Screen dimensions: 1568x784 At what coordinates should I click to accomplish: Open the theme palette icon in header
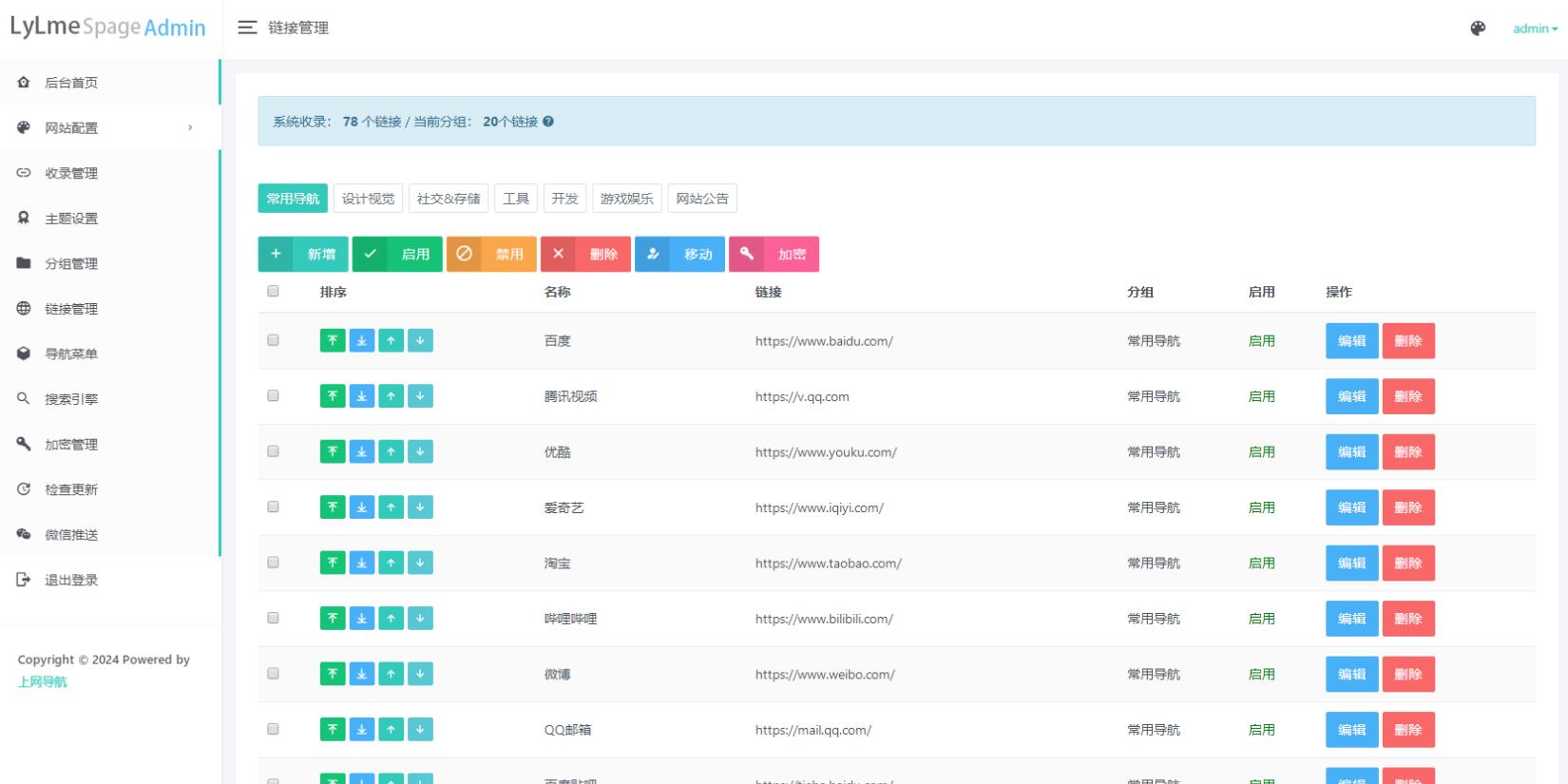click(1478, 29)
